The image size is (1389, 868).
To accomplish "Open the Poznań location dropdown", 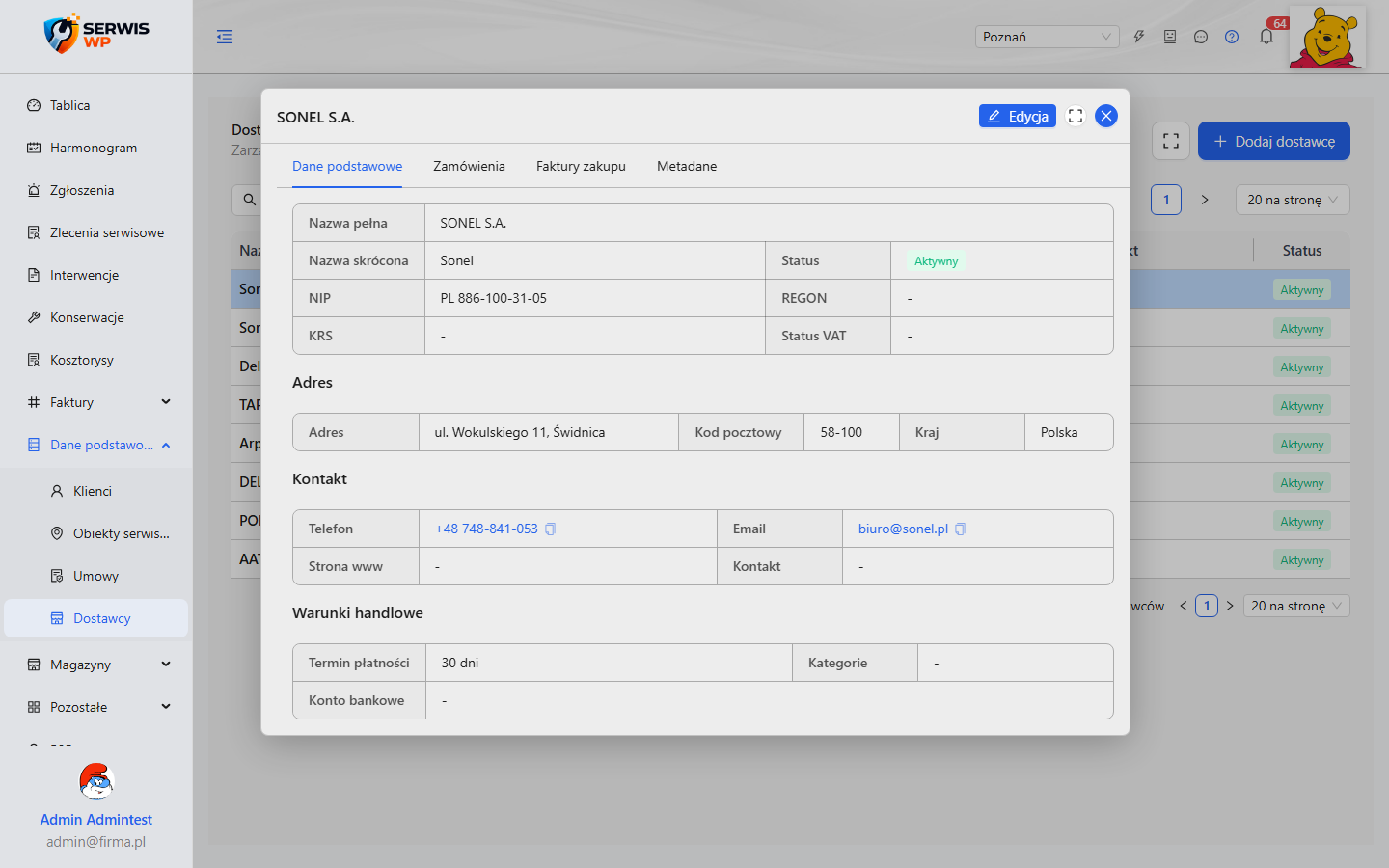I will click(1048, 37).
